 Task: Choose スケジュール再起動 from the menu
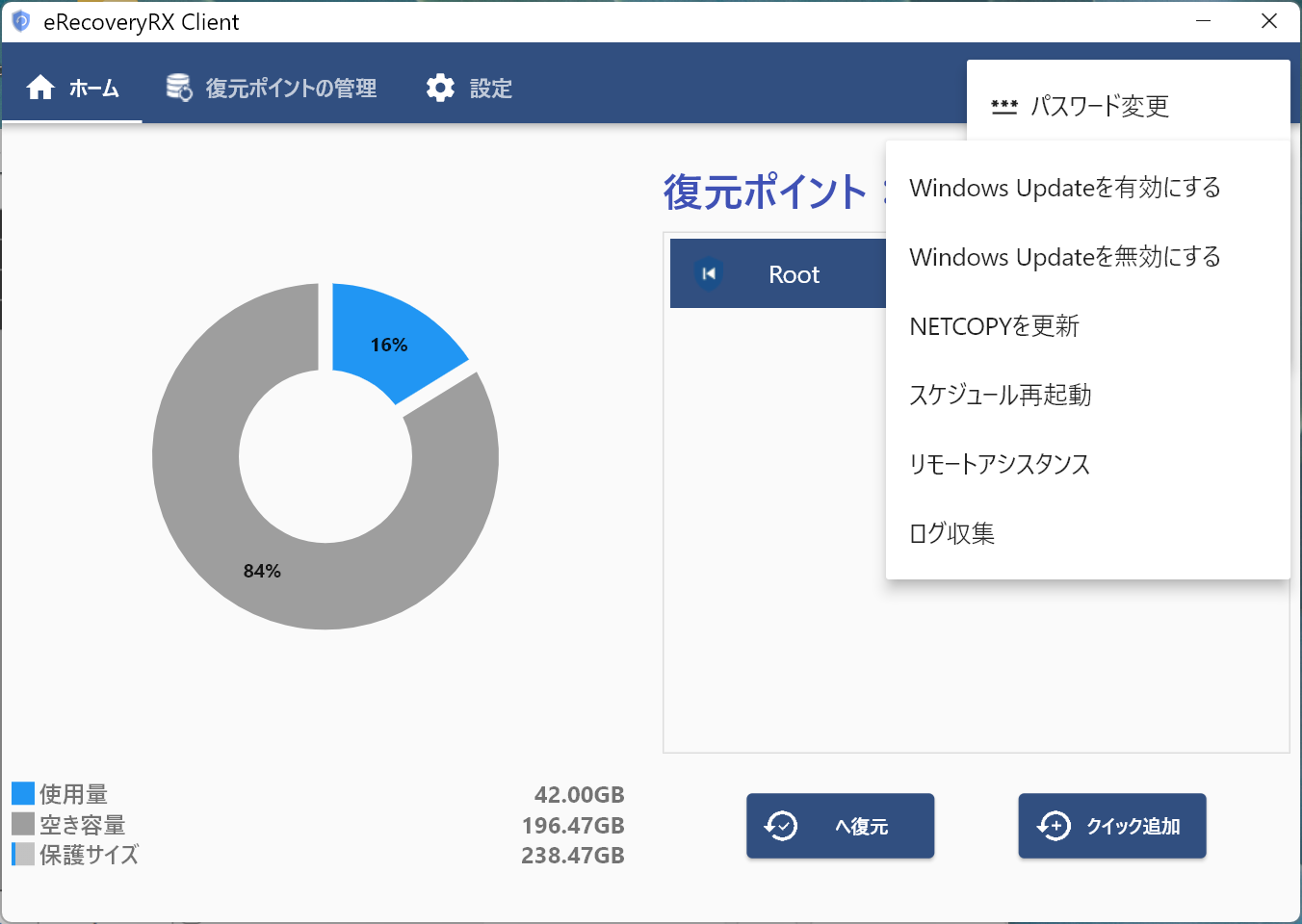pyautogui.click(x=1000, y=396)
